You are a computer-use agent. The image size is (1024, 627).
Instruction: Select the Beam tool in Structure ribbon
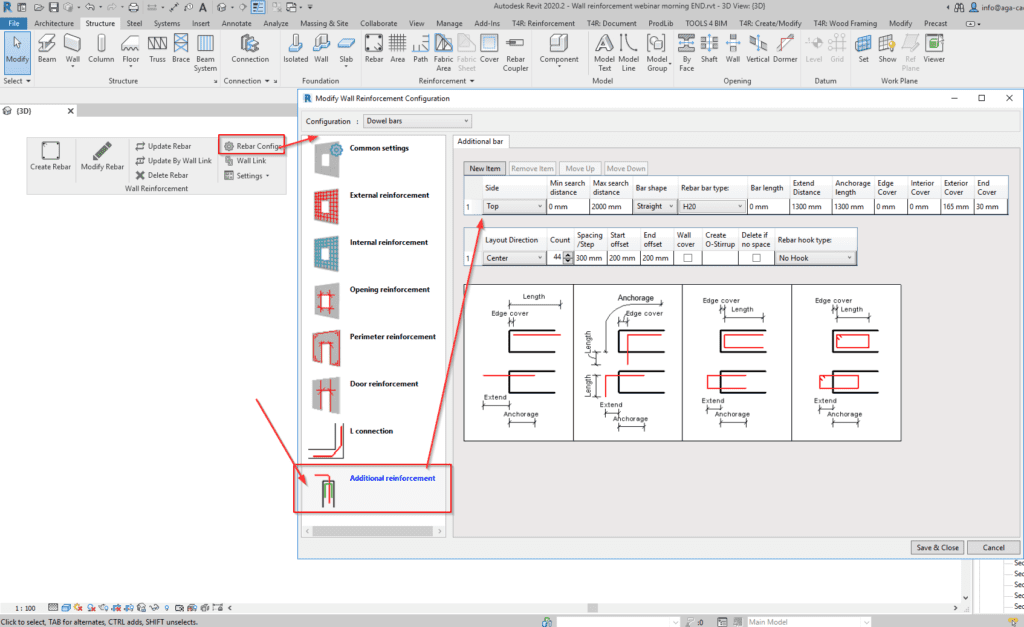pos(47,49)
